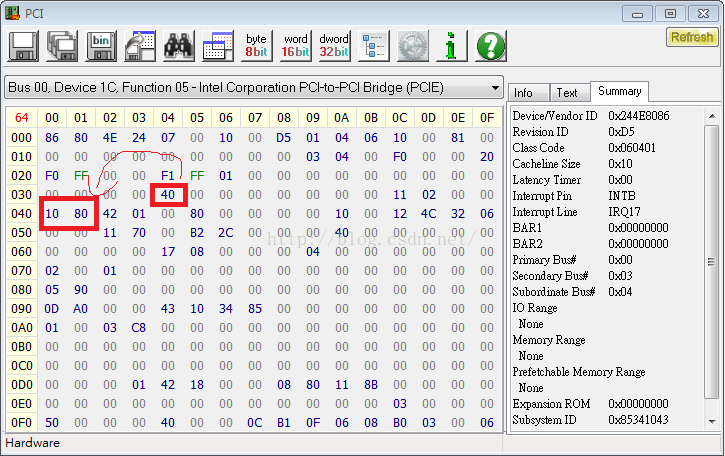Click the Refresh button
Screen dimensions: 725x456
pyautogui.click(x=692, y=37)
